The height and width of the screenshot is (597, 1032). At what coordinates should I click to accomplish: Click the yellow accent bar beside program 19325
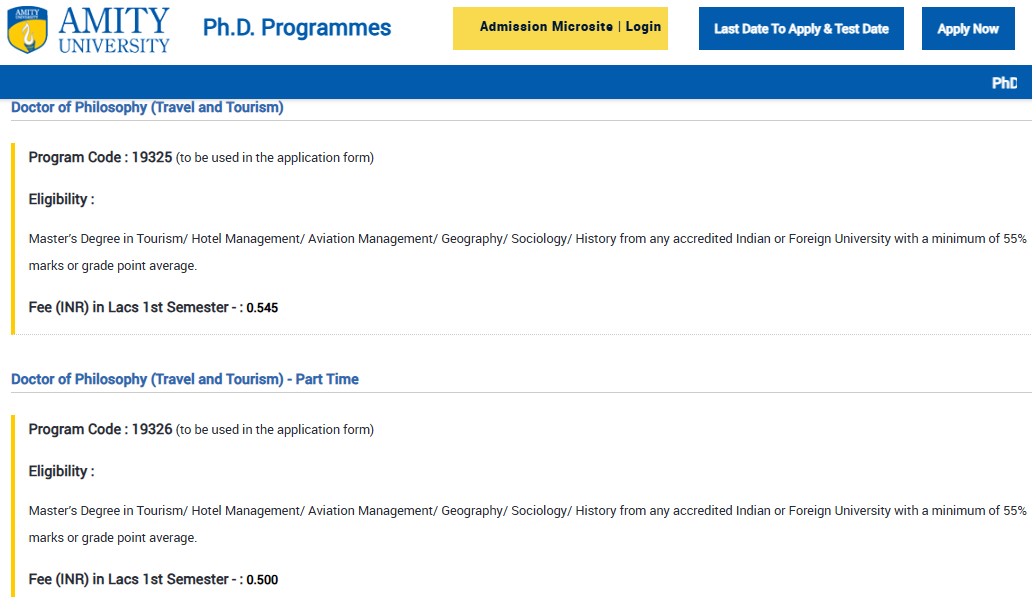click(13, 238)
